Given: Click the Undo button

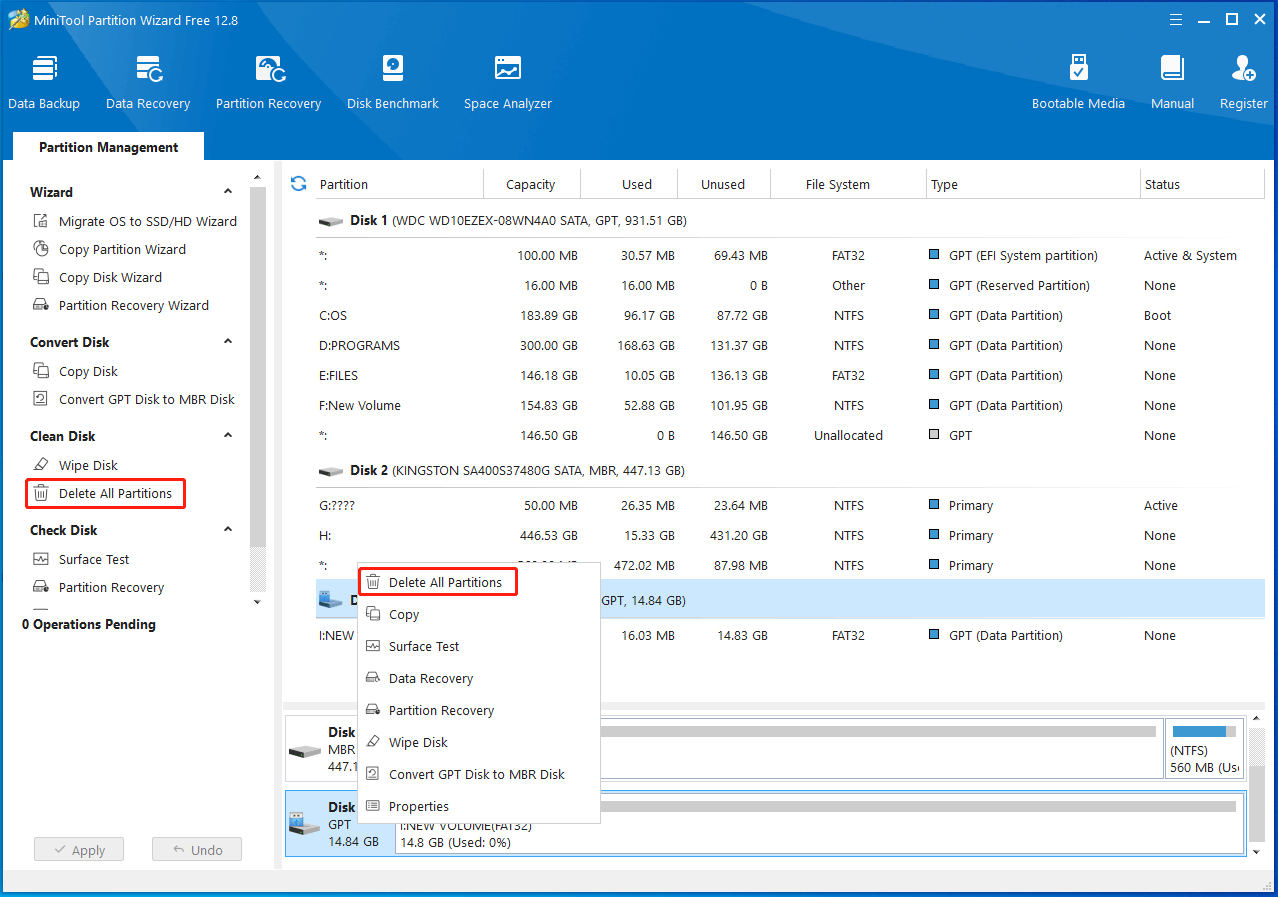Looking at the screenshot, I should pos(197,850).
